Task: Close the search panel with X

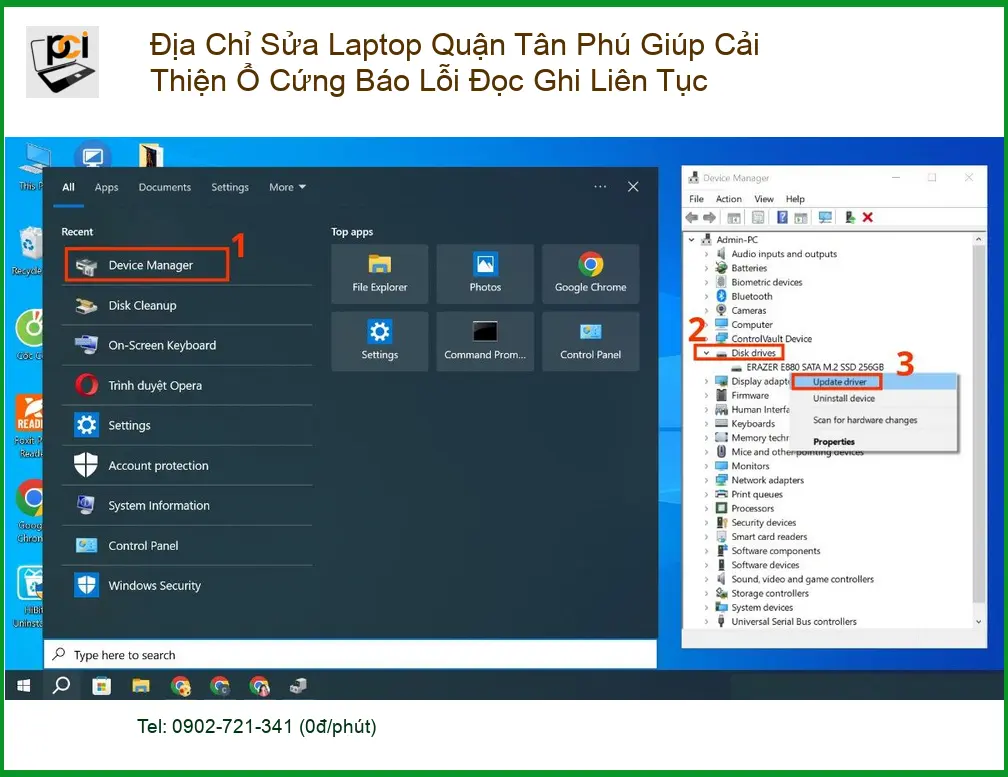Action: pos(633,186)
